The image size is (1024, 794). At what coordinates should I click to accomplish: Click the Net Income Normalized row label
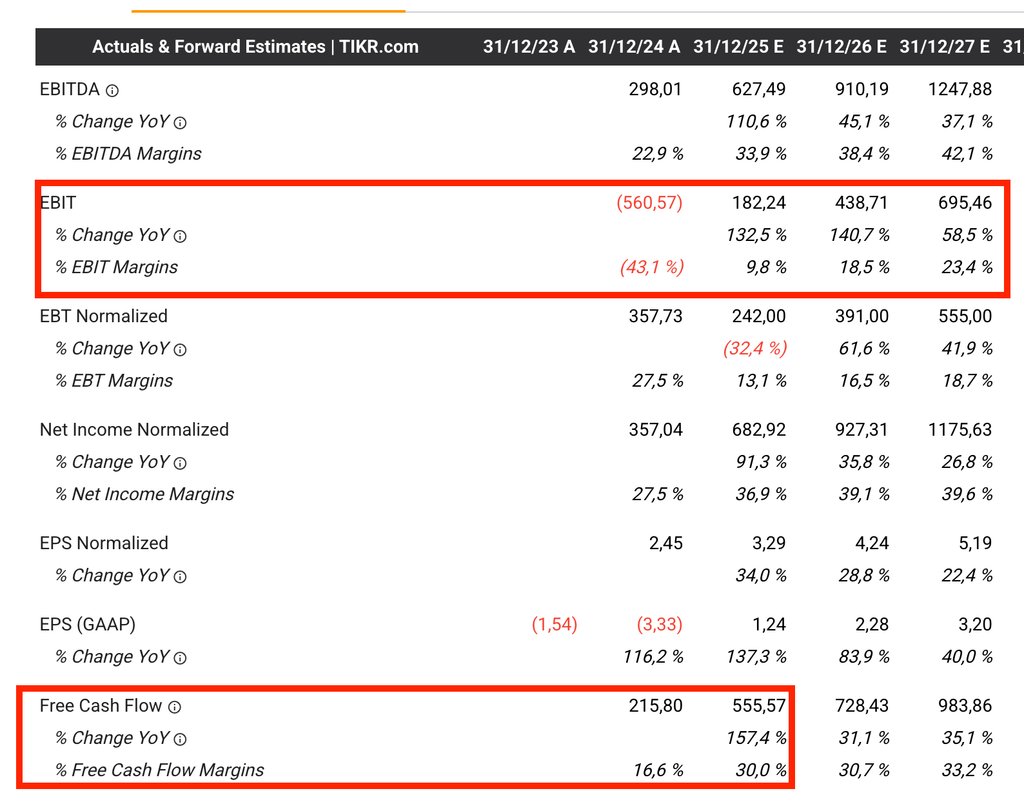[x=134, y=430]
